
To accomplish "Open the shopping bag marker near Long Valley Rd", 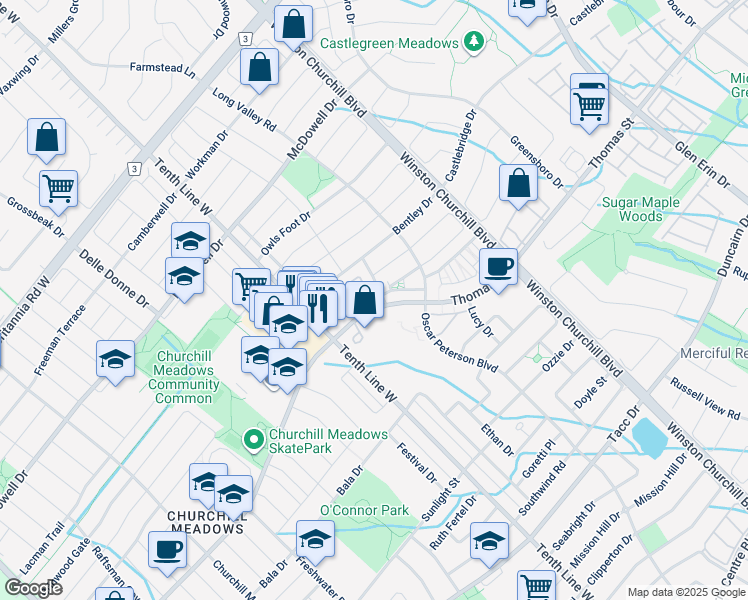I will (x=259, y=67).
